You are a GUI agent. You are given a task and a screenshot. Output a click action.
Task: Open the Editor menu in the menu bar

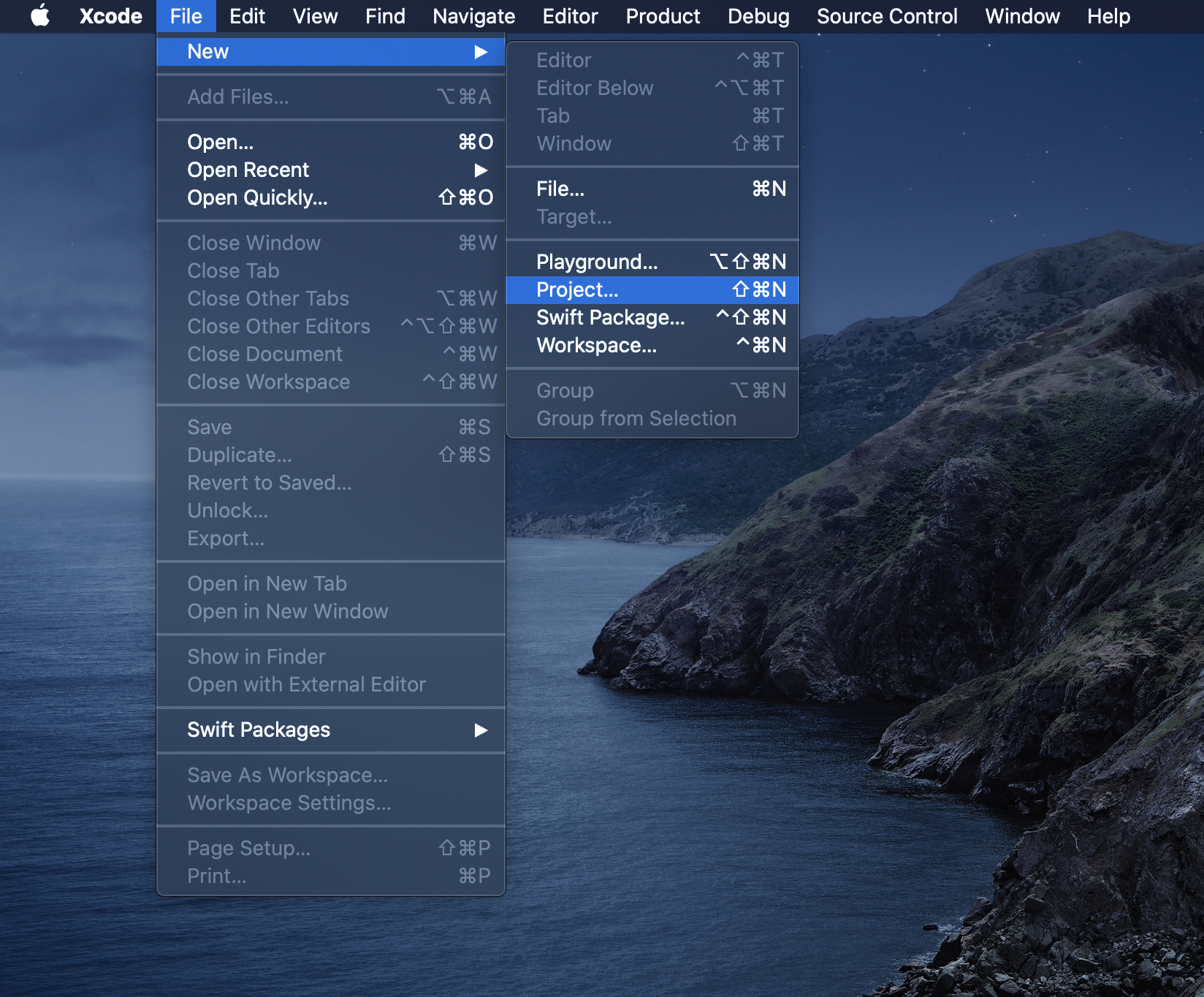570,16
